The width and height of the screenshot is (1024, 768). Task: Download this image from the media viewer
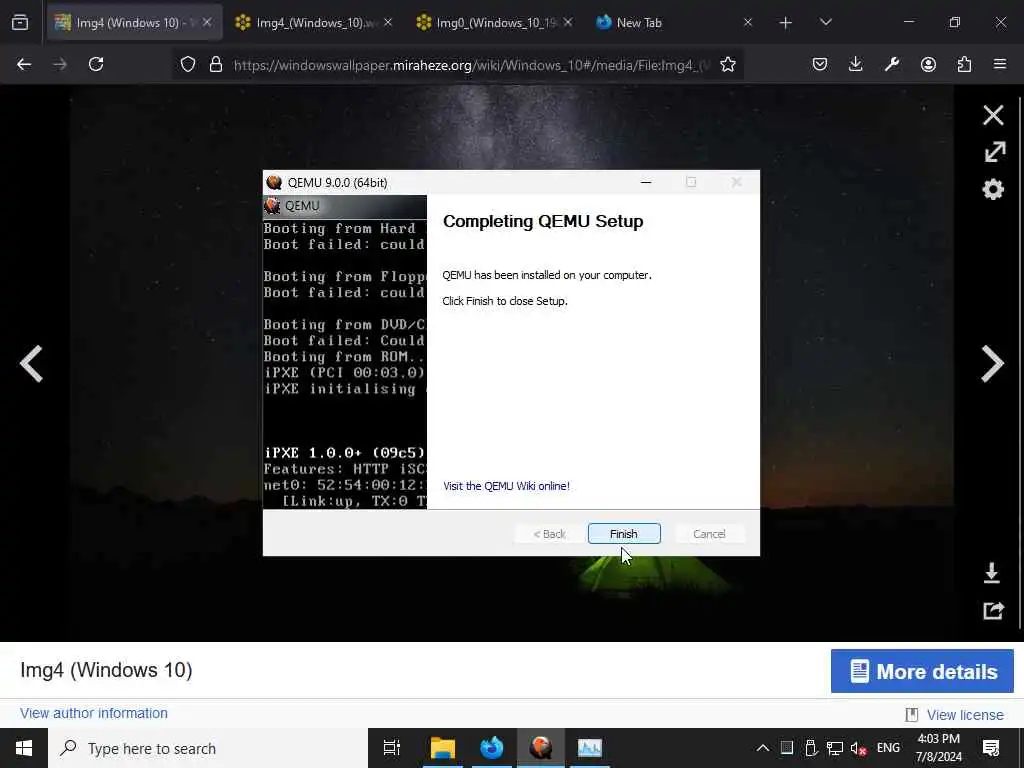tap(992, 573)
